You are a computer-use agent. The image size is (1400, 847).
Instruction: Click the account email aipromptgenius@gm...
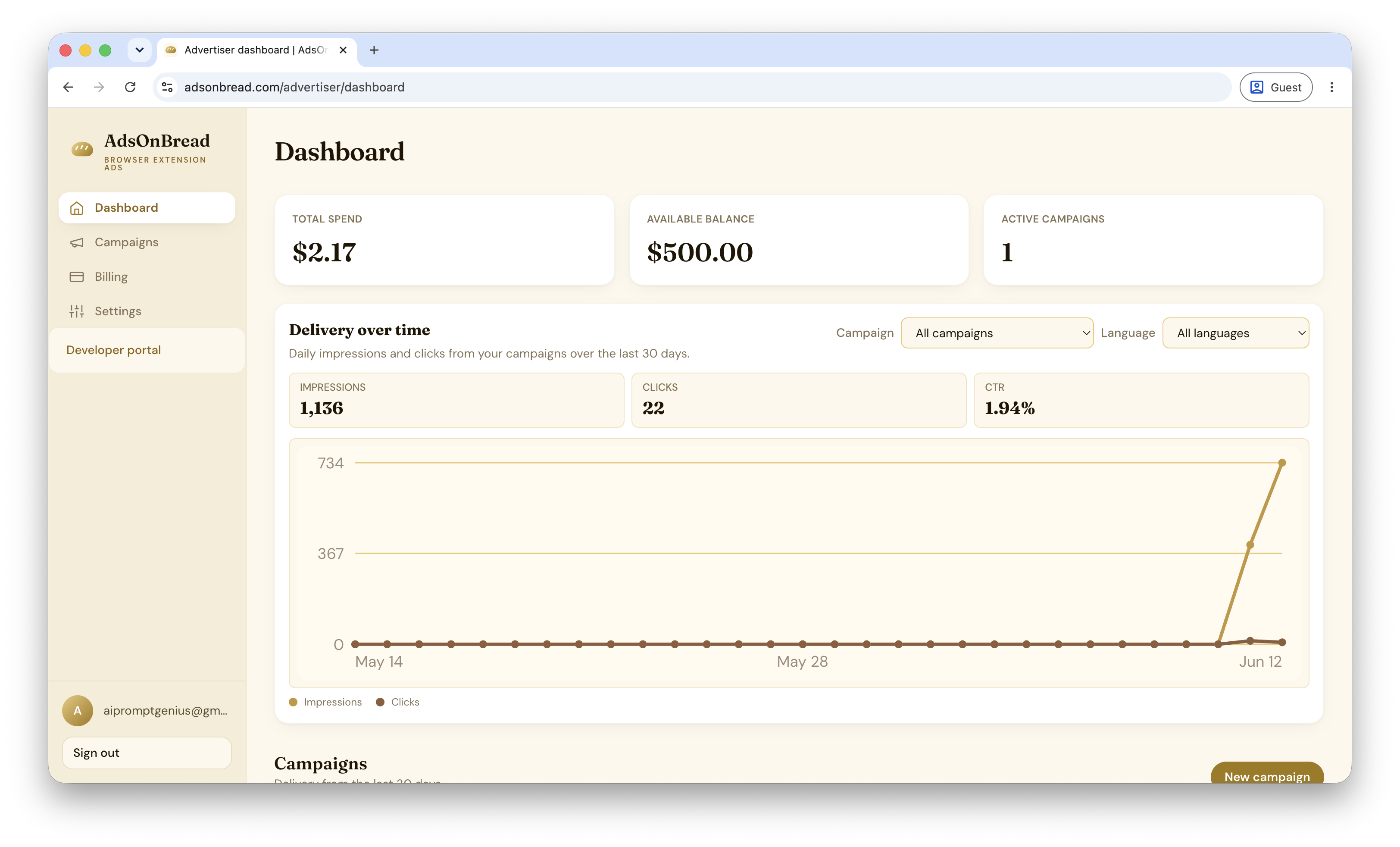(166, 711)
